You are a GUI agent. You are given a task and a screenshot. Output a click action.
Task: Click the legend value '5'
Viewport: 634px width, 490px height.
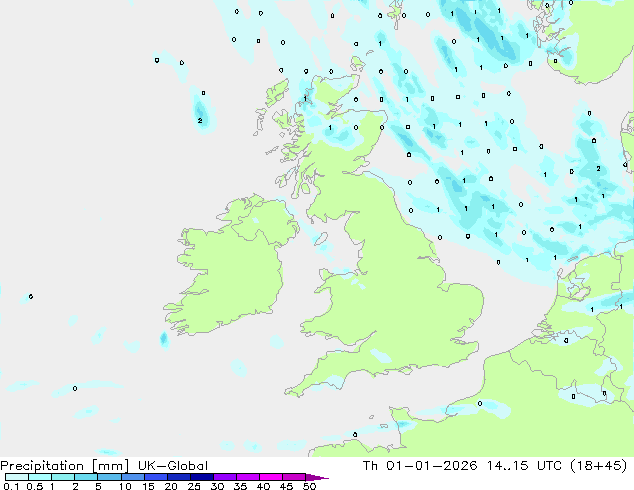coord(98,486)
